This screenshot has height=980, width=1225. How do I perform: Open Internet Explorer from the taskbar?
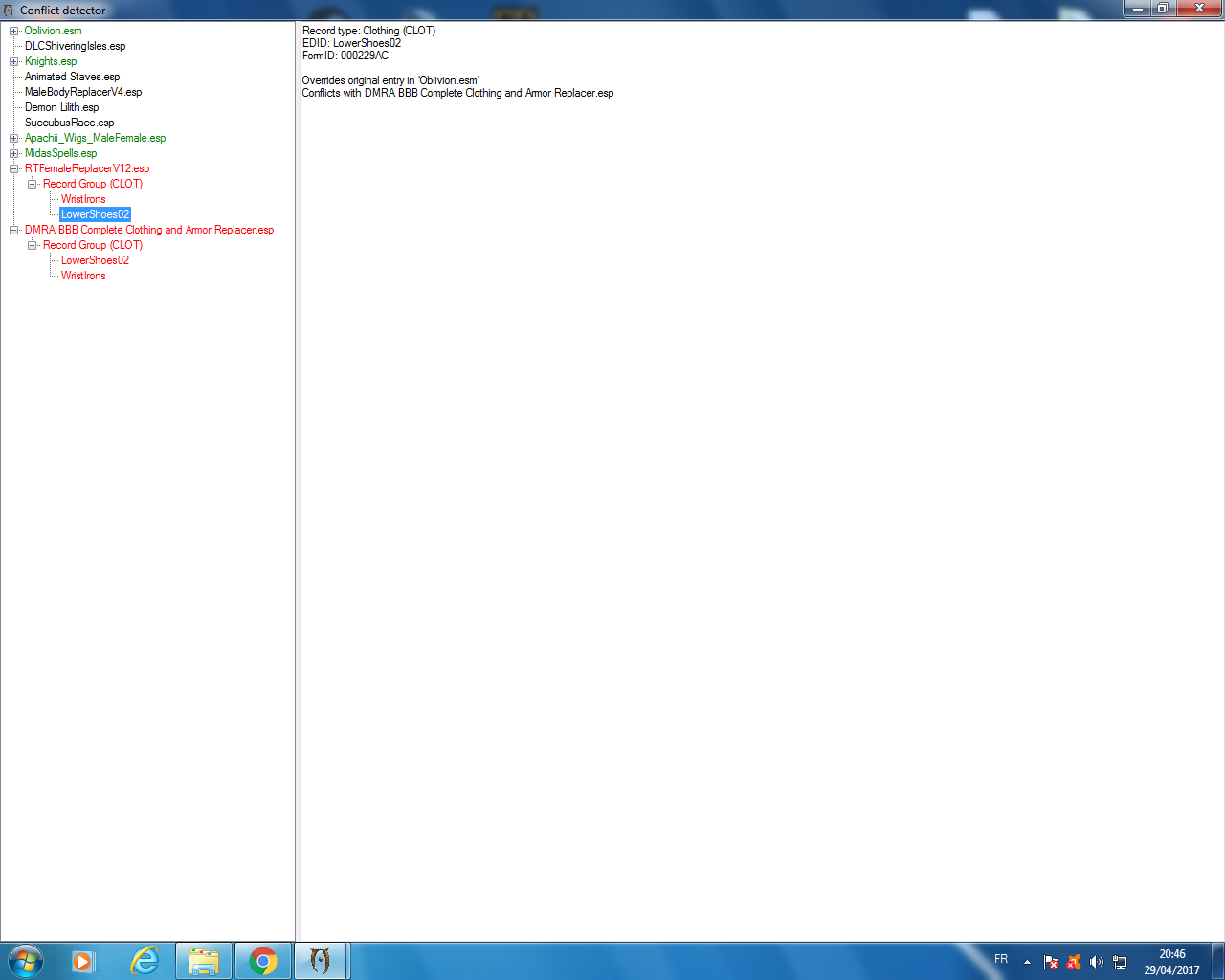[x=145, y=961]
